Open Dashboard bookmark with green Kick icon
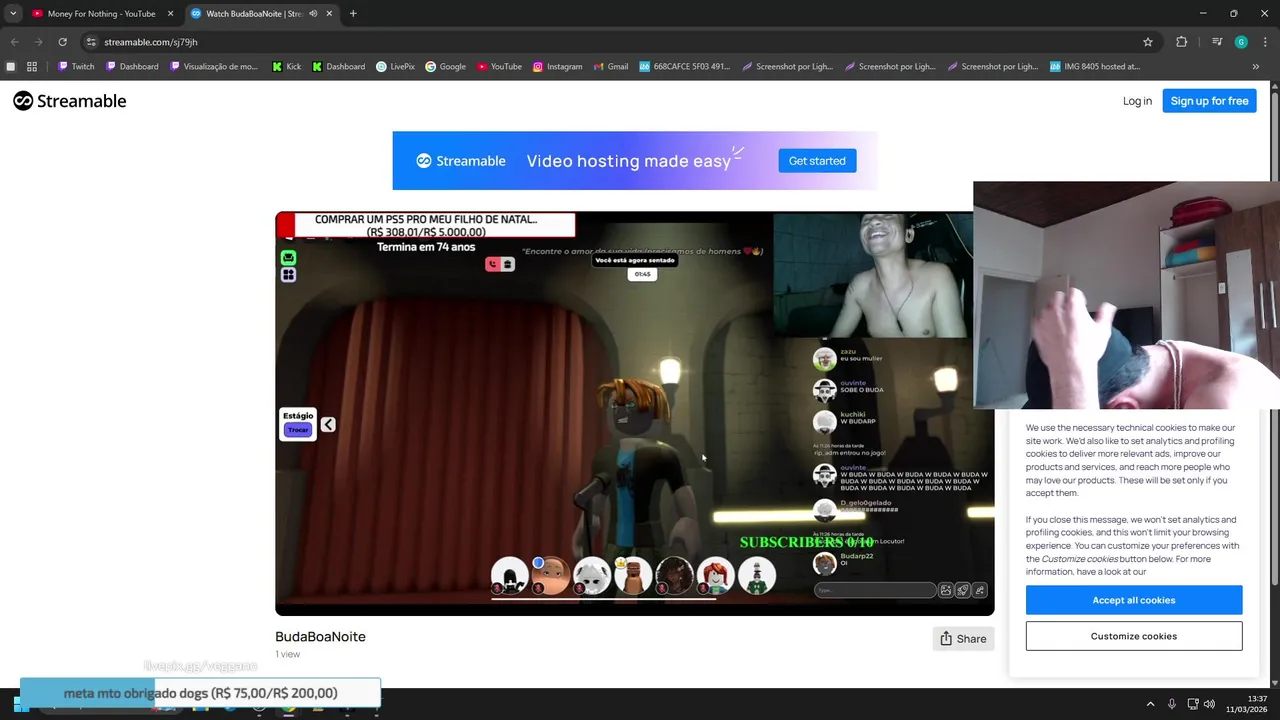Viewport: 1280px width, 720px height. coord(338,66)
